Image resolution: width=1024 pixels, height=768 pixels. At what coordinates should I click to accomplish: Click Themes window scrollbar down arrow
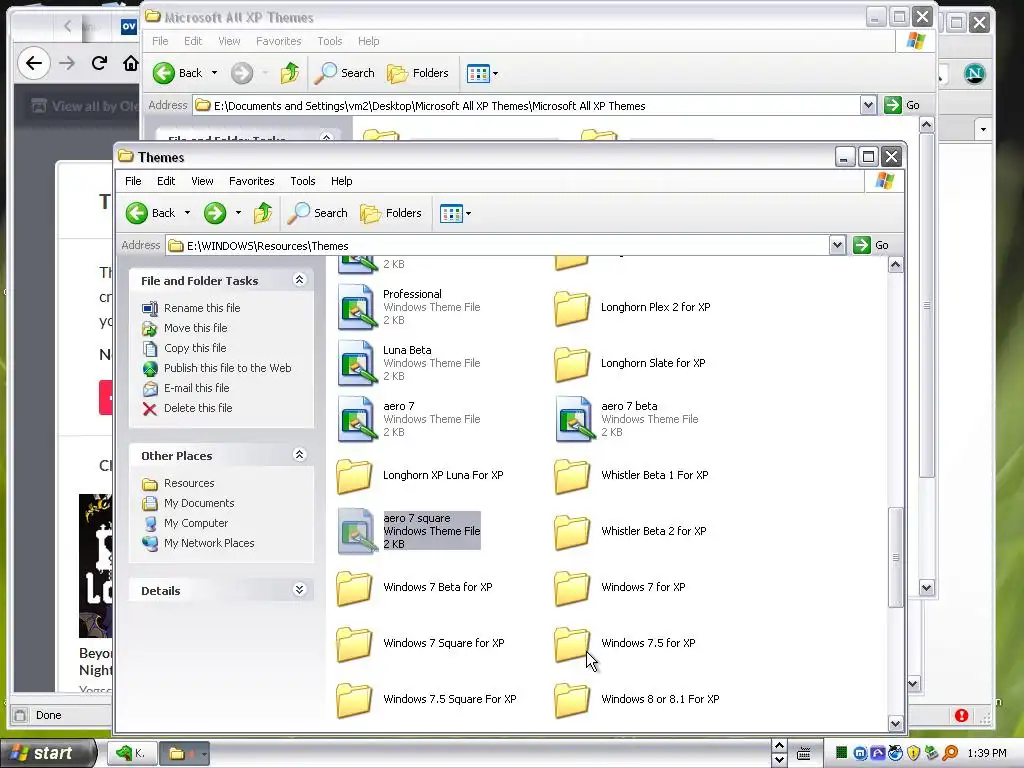pyautogui.click(x=895, y=723)
